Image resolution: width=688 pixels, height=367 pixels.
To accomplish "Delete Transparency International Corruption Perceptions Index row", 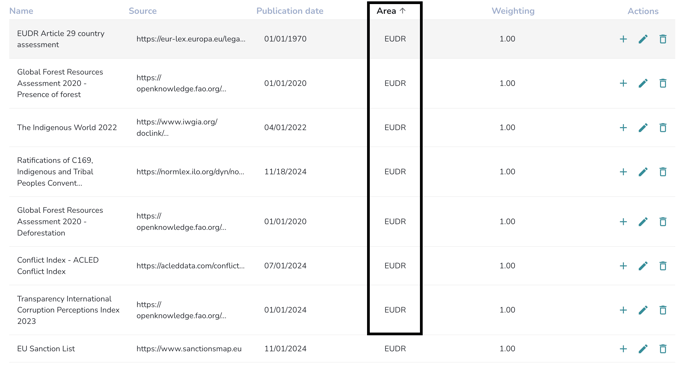I will coord(663,310).
